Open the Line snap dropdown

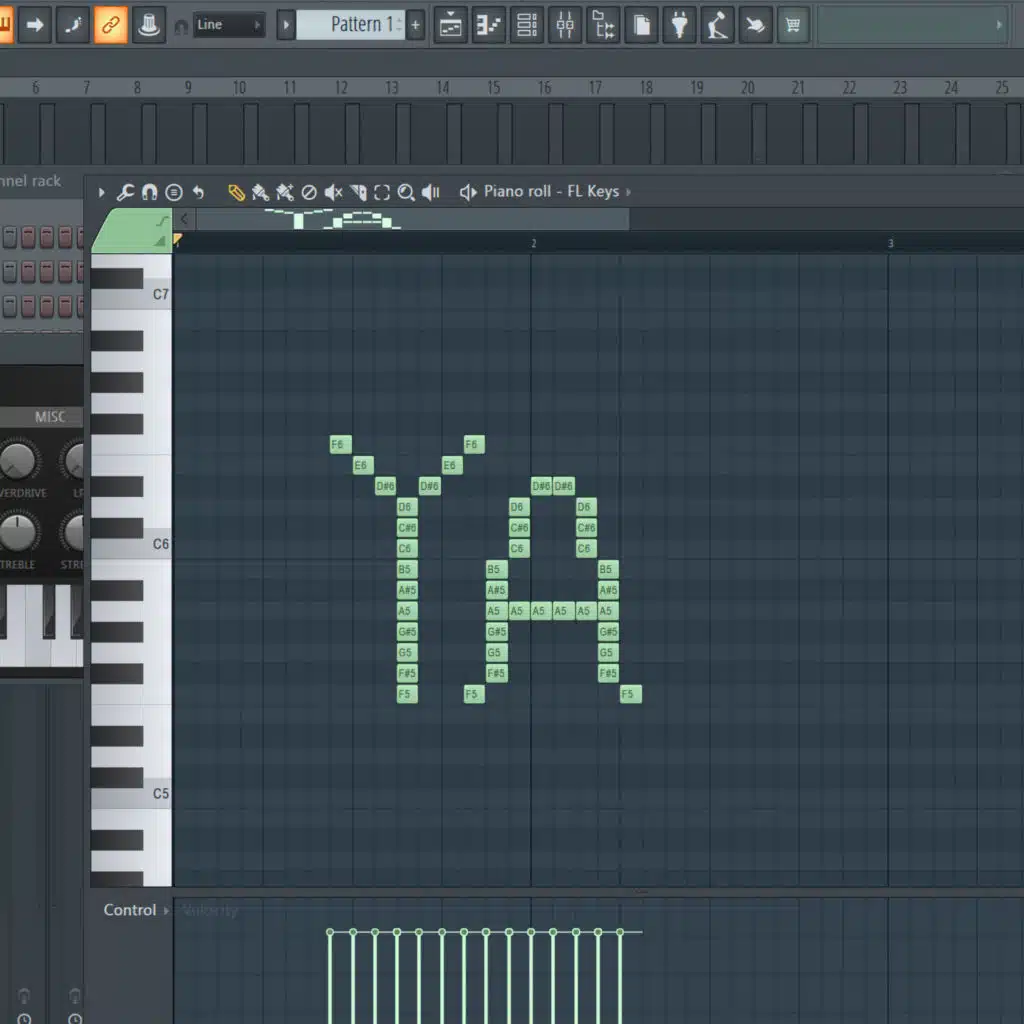230,25
